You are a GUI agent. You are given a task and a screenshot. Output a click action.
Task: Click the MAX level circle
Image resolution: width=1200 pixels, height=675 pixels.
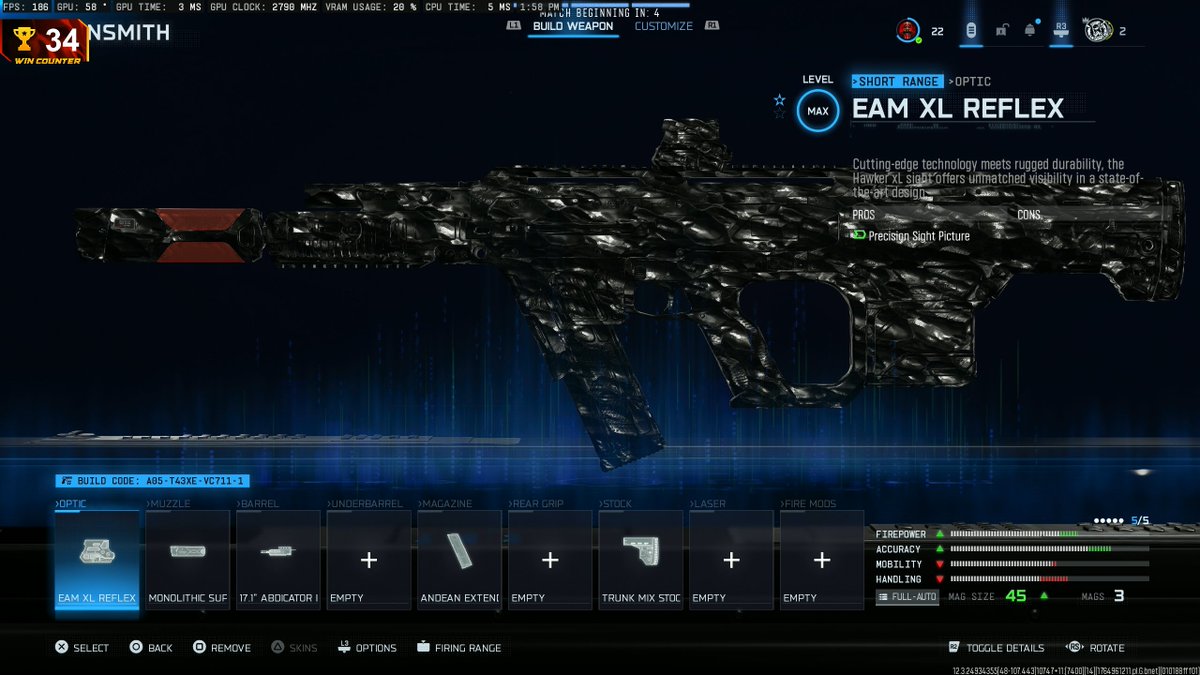(818, 111)
